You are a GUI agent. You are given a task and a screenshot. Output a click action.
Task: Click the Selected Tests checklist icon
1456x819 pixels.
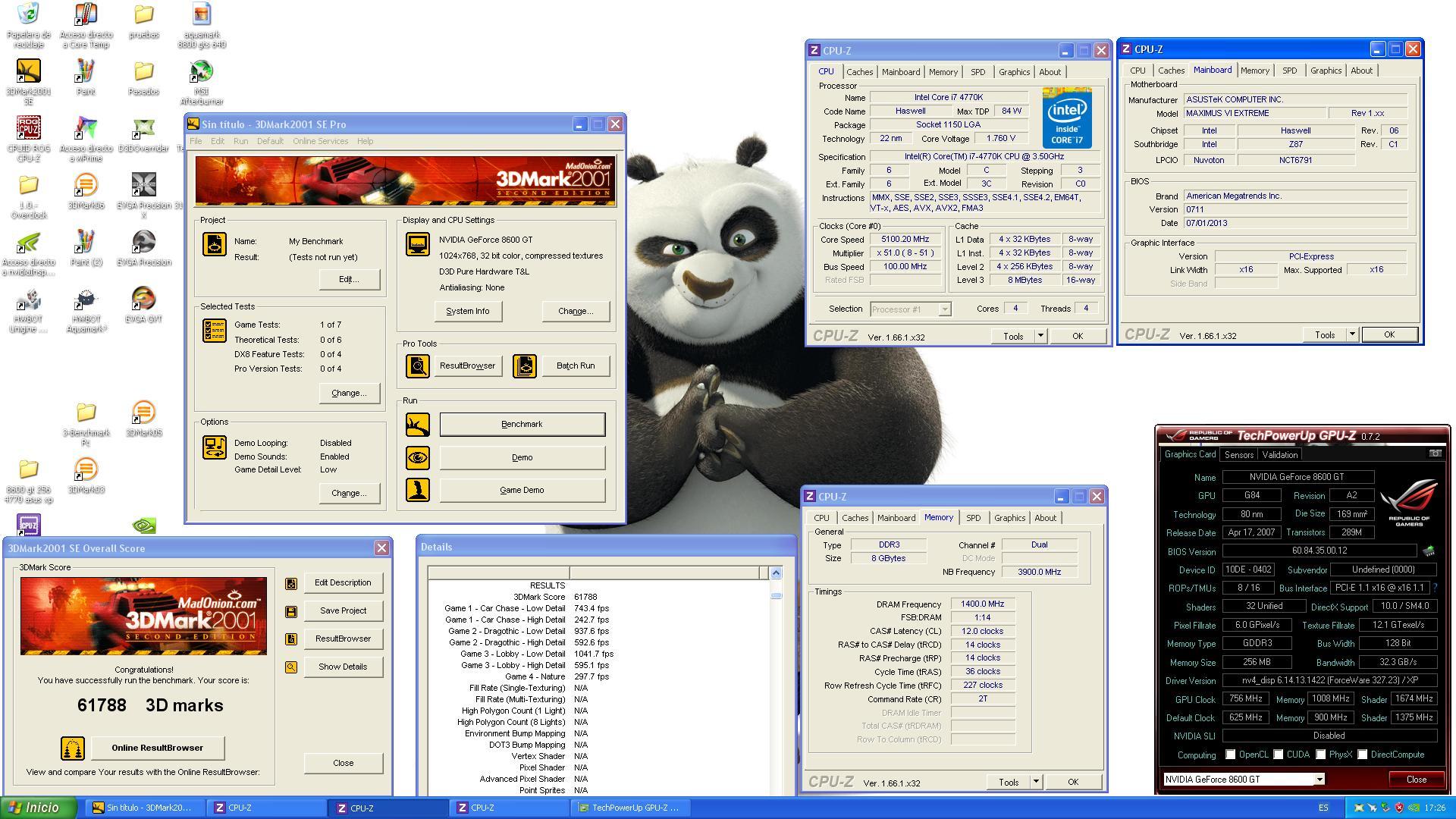click(x=215, y=331)
